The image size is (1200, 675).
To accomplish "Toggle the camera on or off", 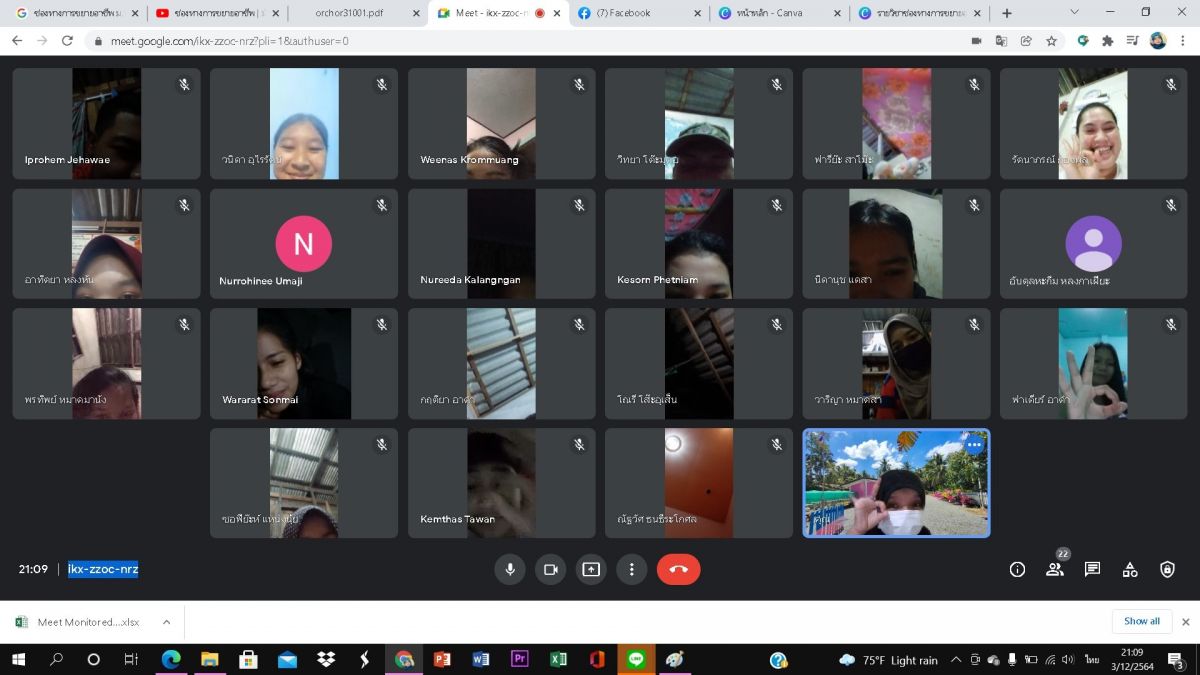I will coord(550,569).
